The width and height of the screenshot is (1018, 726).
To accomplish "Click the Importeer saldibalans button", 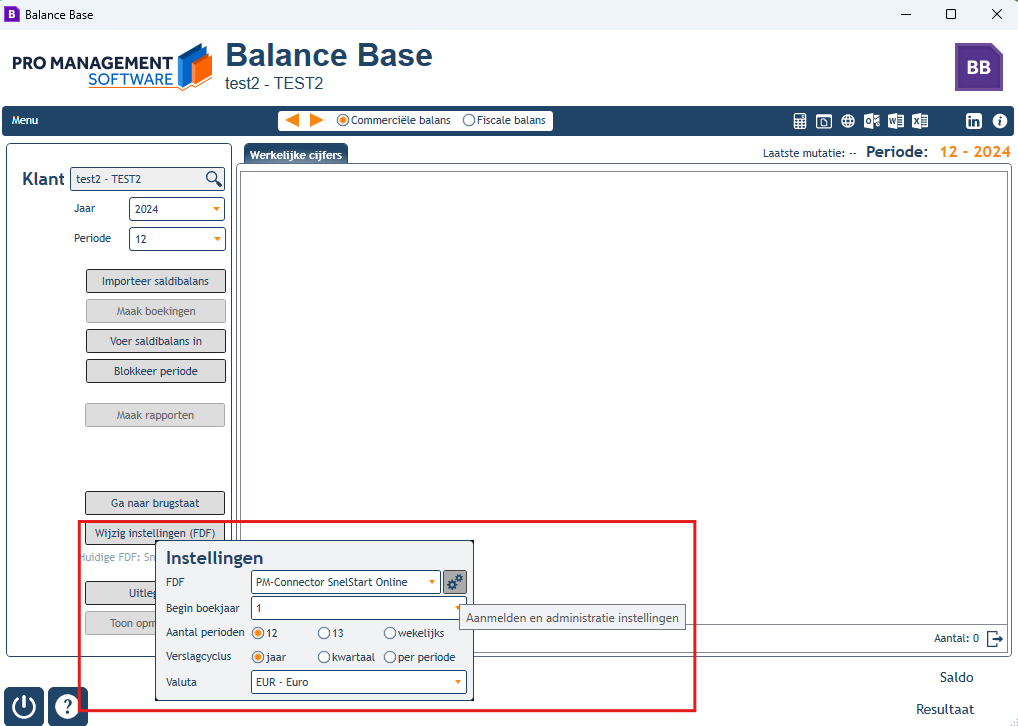I will point(156,281).
